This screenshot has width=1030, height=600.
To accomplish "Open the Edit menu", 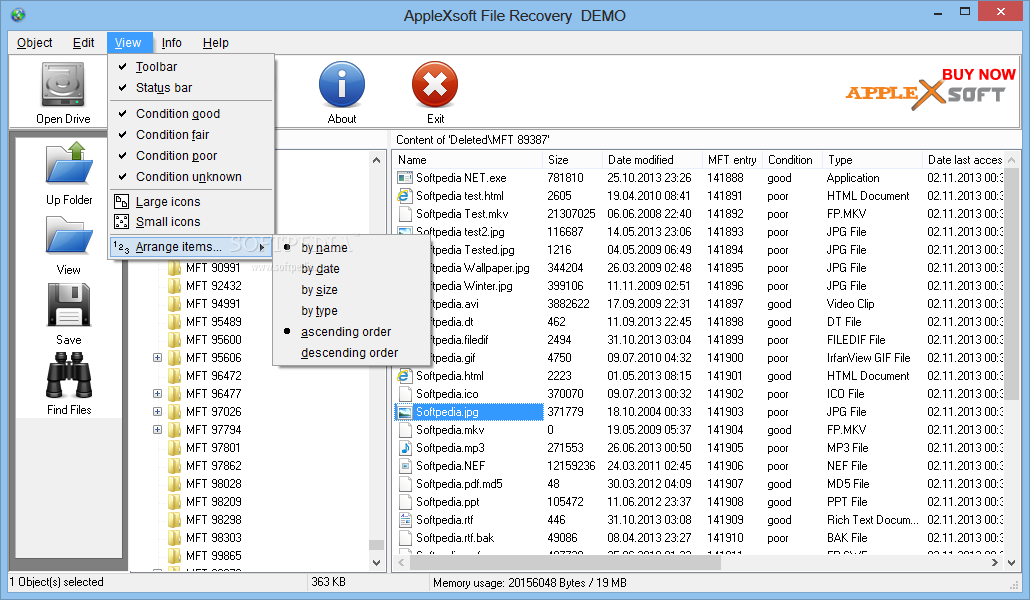I will [x=83, y=43].
